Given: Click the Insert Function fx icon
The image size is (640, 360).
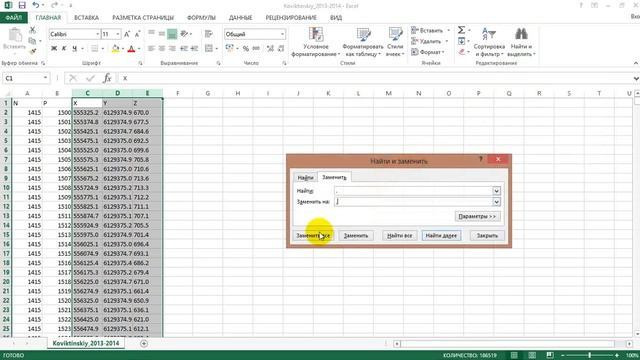Looking at the screenshot, I should click(x=107, y=78).
